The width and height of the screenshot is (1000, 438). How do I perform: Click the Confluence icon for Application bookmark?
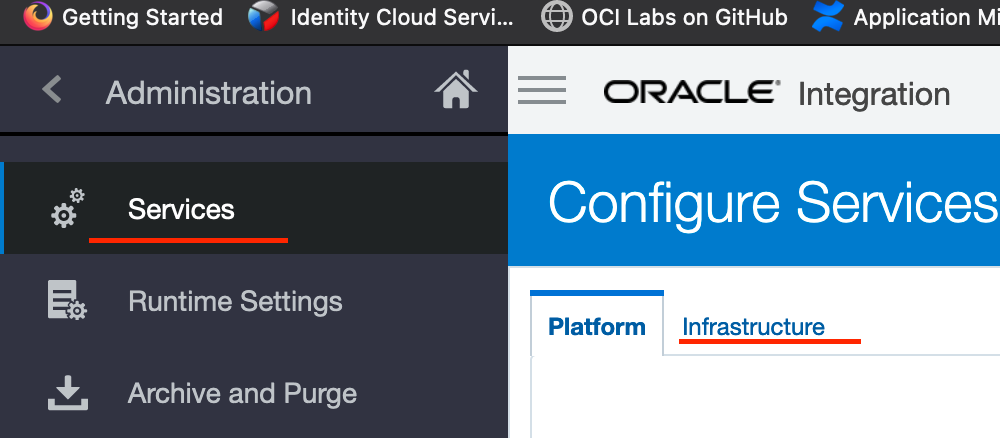click(x=828, y=16)
